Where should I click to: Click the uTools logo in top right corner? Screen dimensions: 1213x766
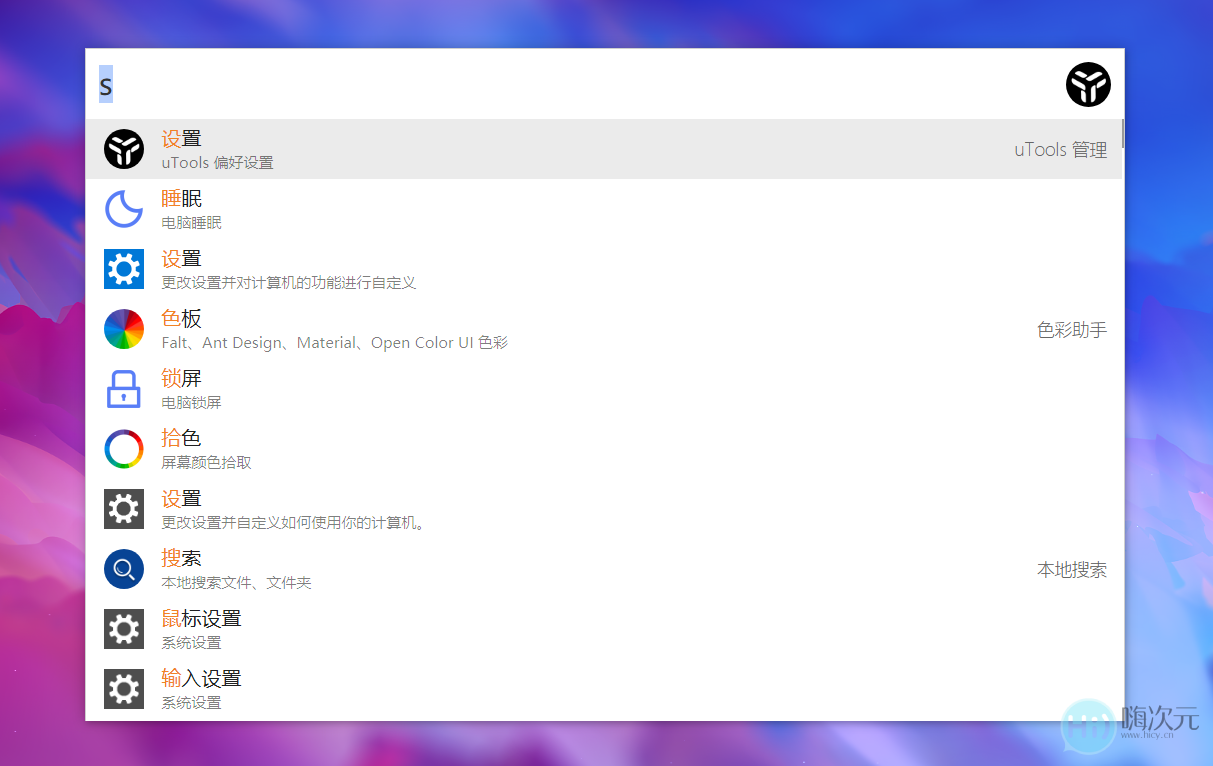tap(1088, 85)
